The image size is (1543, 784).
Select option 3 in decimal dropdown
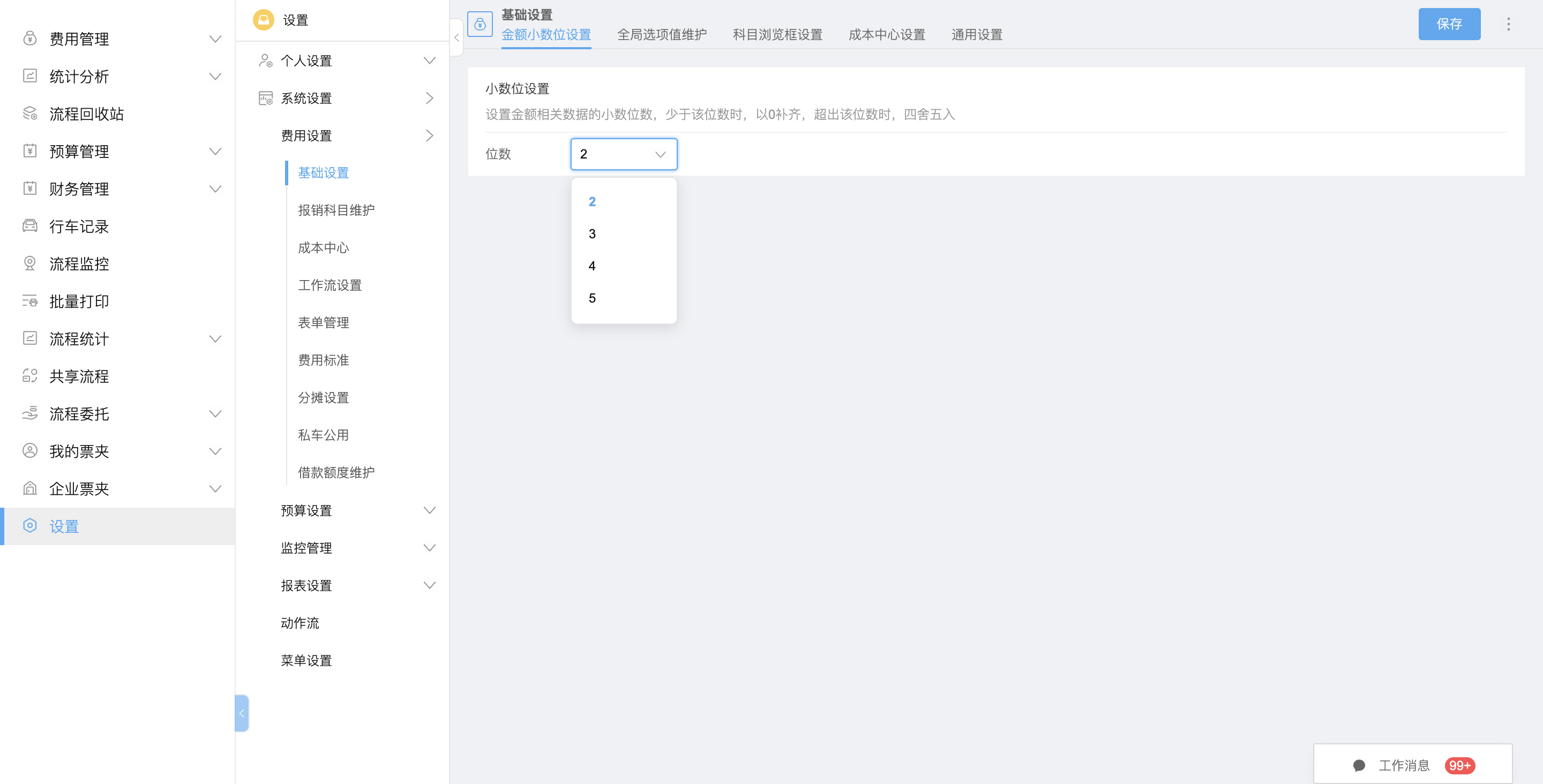(624, 233)
